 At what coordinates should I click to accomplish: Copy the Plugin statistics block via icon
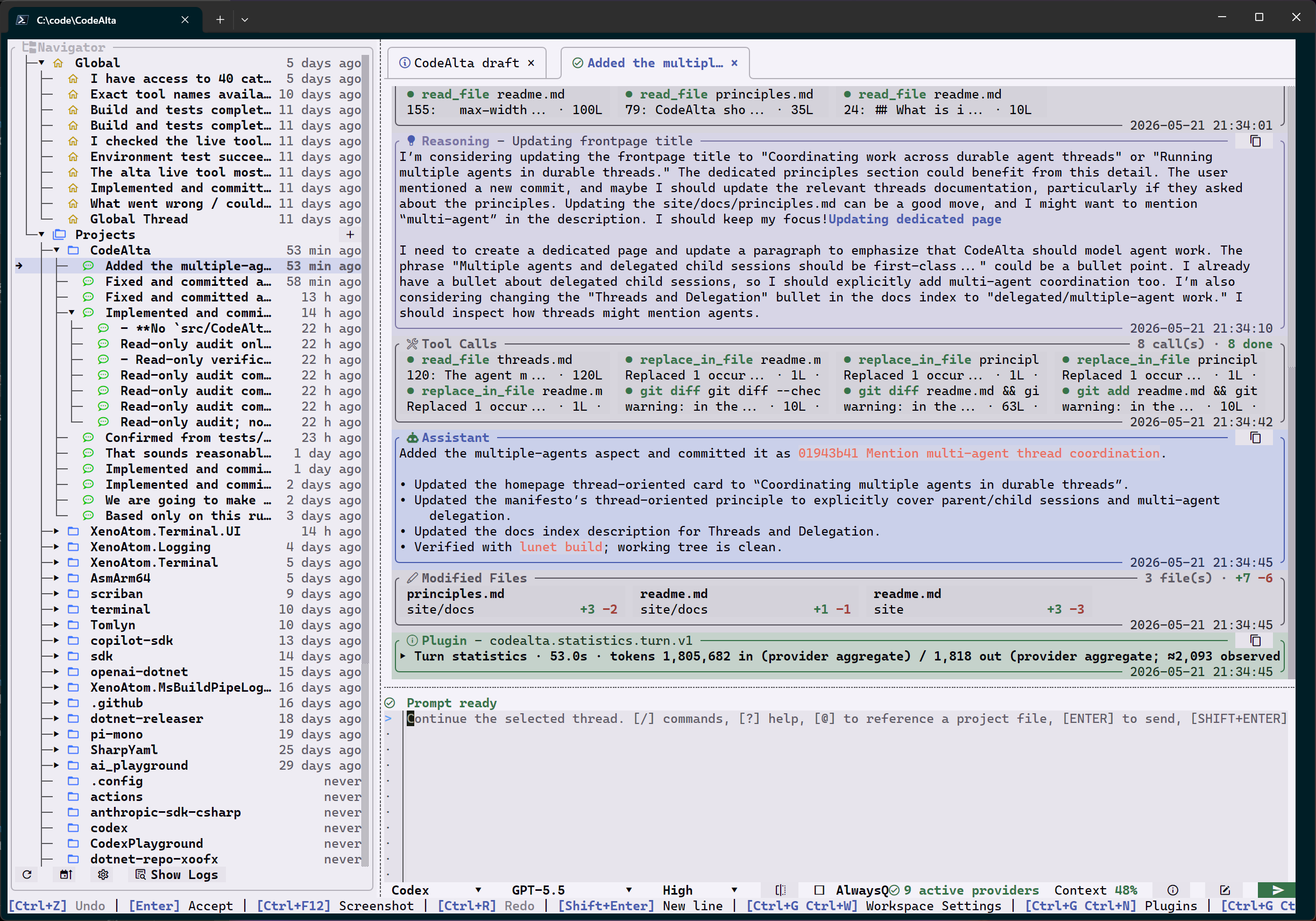1255,641
